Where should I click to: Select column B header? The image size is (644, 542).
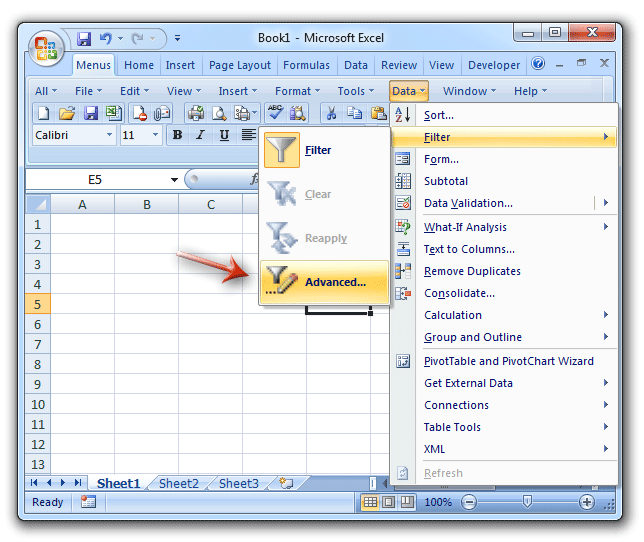pos(147,204)
